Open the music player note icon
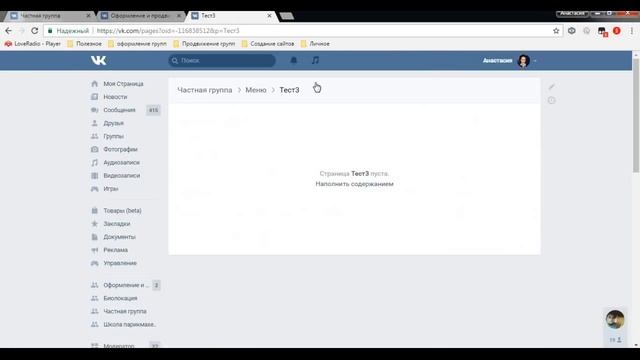Viewport: 640px width, 360px height. [315, 60]
